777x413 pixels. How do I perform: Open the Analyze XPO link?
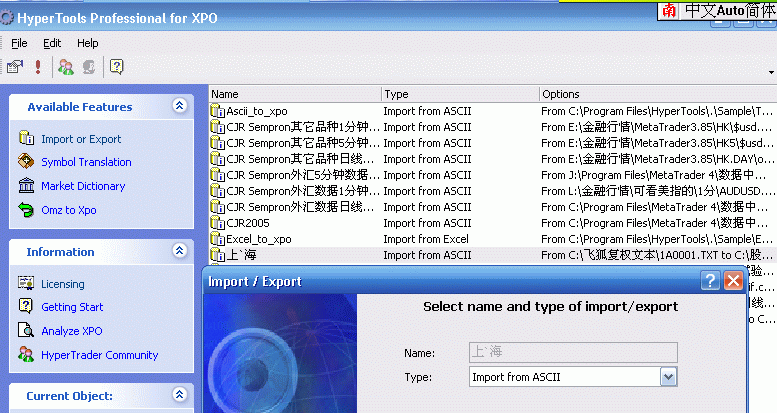coord(72,331)
